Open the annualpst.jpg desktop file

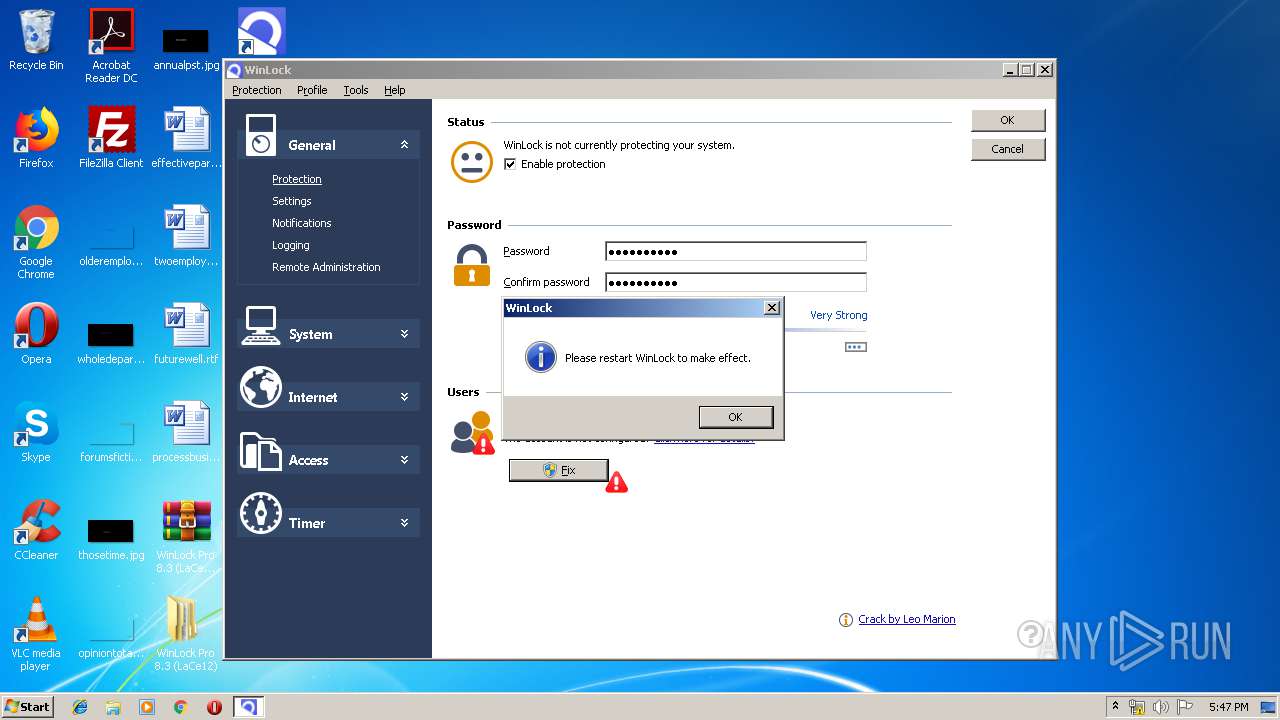(186, 50)
